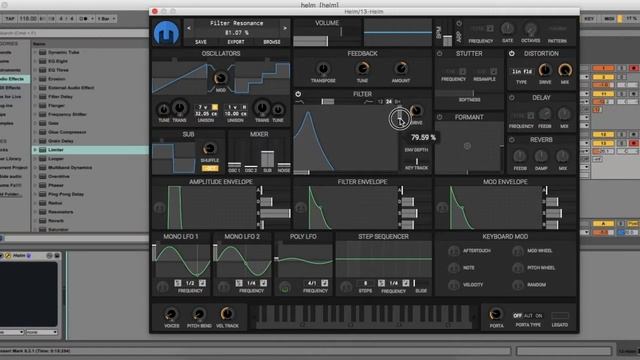Image resolution: width=640 pixels, height=360 pixels.
Task: Toggle the Arp power switch
Action: click(x=459, y=24)
